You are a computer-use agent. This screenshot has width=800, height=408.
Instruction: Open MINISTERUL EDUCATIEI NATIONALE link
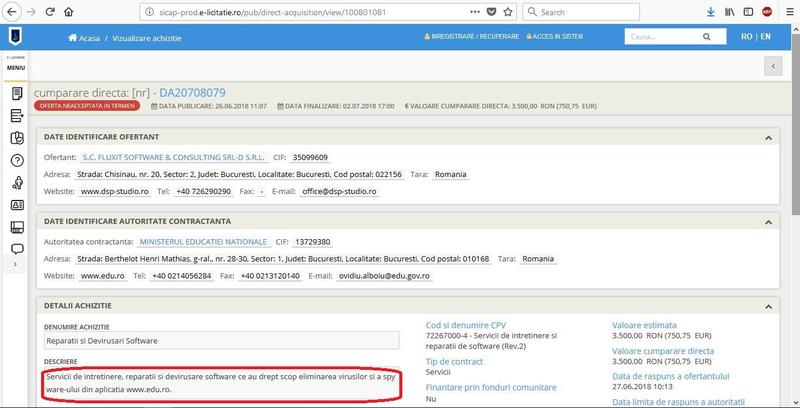tap(203, 242)
